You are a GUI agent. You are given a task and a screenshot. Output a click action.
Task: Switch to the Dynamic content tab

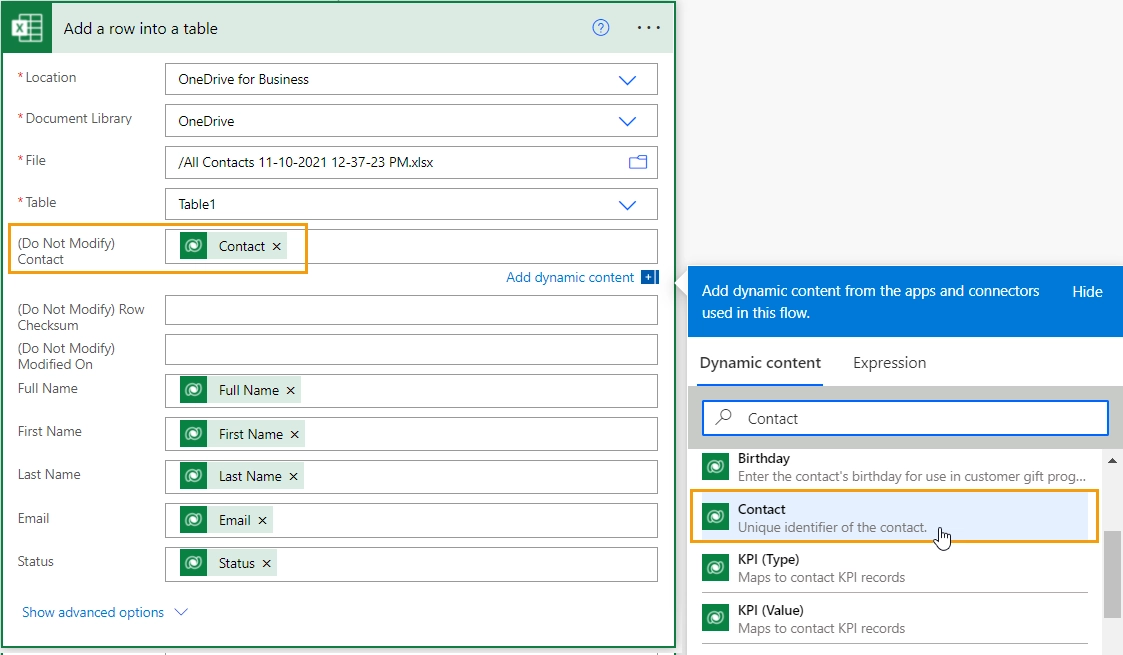[761, 363]
